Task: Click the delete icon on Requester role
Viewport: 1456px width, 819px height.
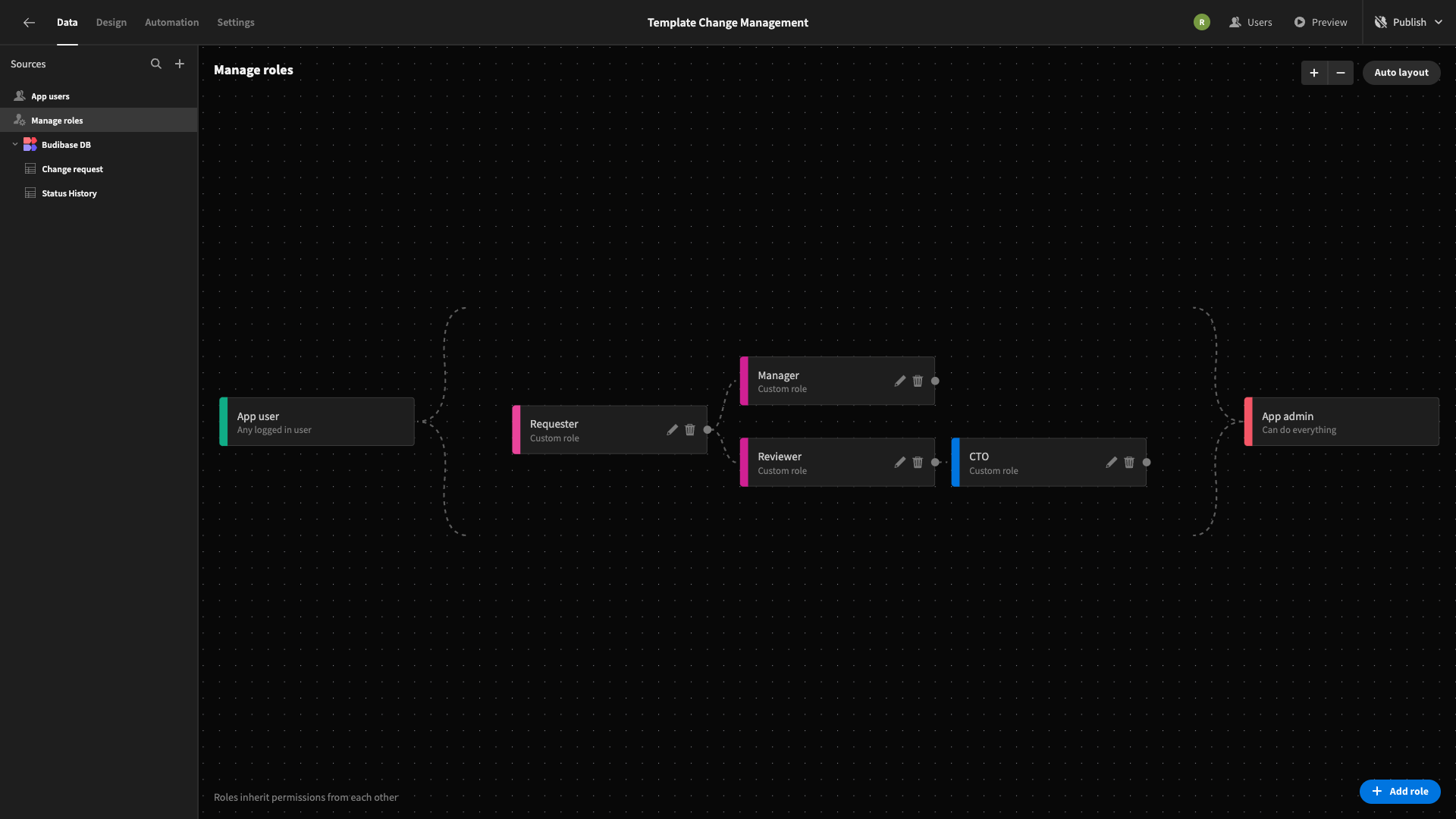Action: pyautogui.click(x=691, y=429)
